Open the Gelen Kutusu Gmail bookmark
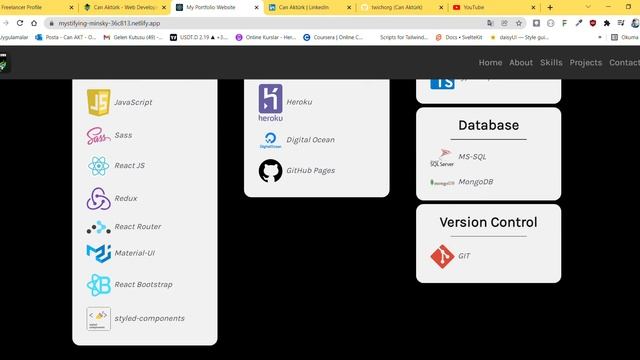The height and width of the screenshot is (360, 640). [133, 37]
